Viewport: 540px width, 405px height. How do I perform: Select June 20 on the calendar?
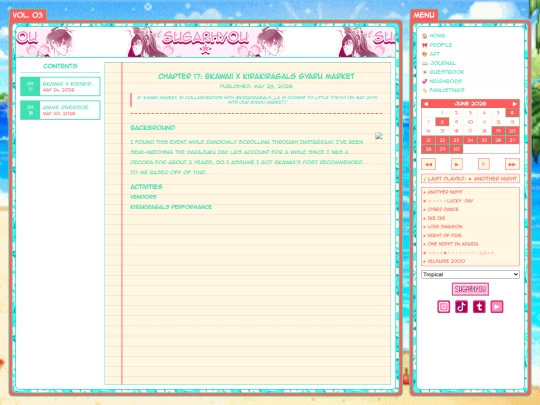tap(512, 131)
